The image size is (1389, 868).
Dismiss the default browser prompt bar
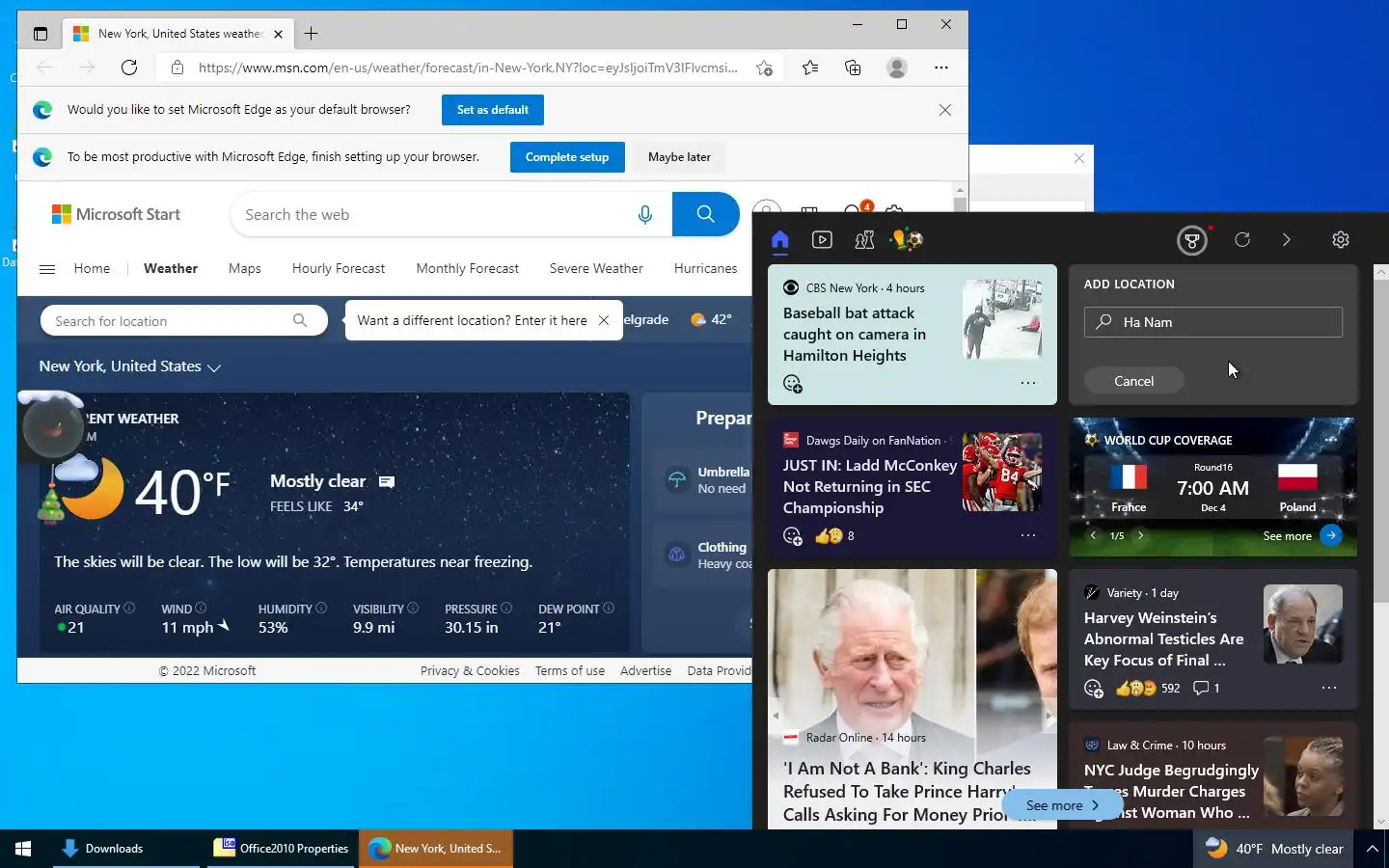pyautogui.click(x=945, y=110)
